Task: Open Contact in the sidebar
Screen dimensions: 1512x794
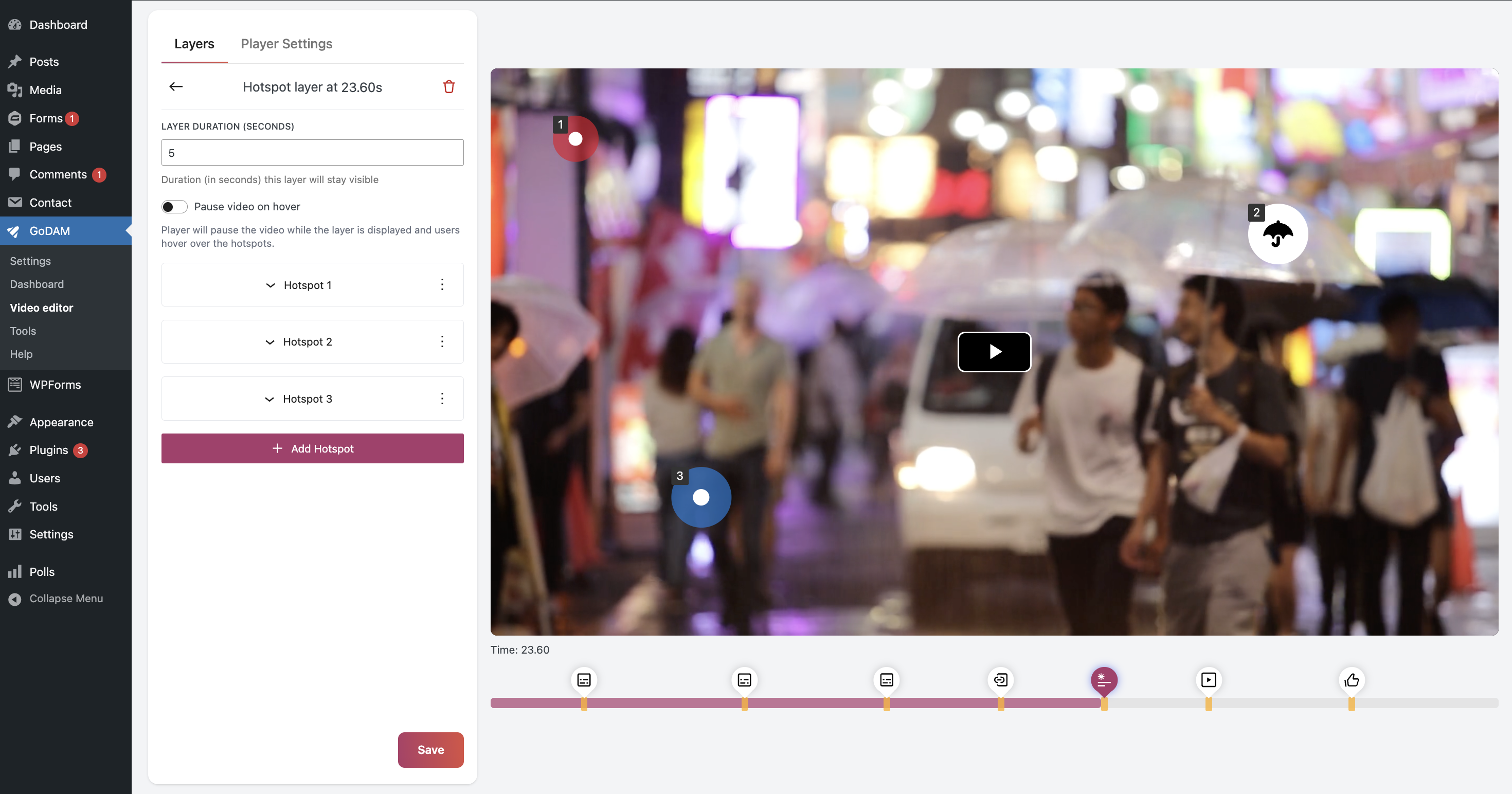Action: coord(66,203)
